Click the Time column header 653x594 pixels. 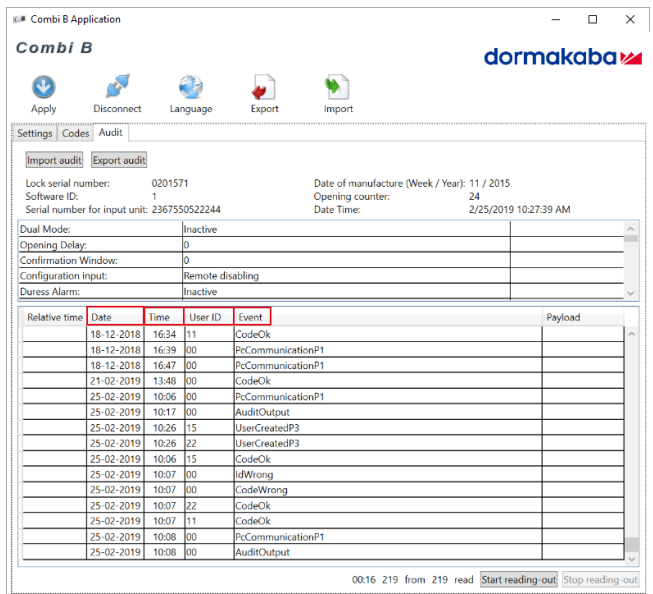[x=164, y=317]
